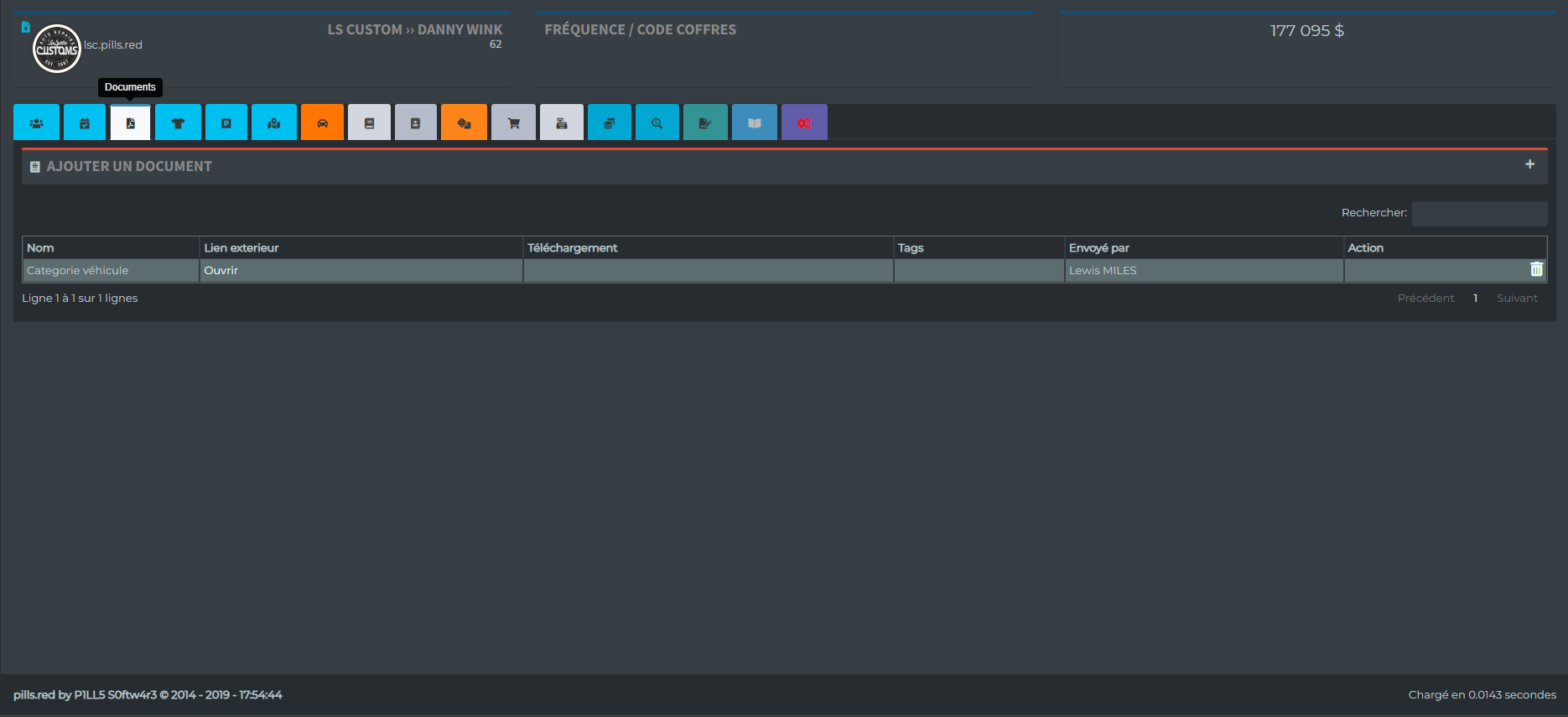
Task: Click the Categorie véhicule name cell
Action: point(111,270)
